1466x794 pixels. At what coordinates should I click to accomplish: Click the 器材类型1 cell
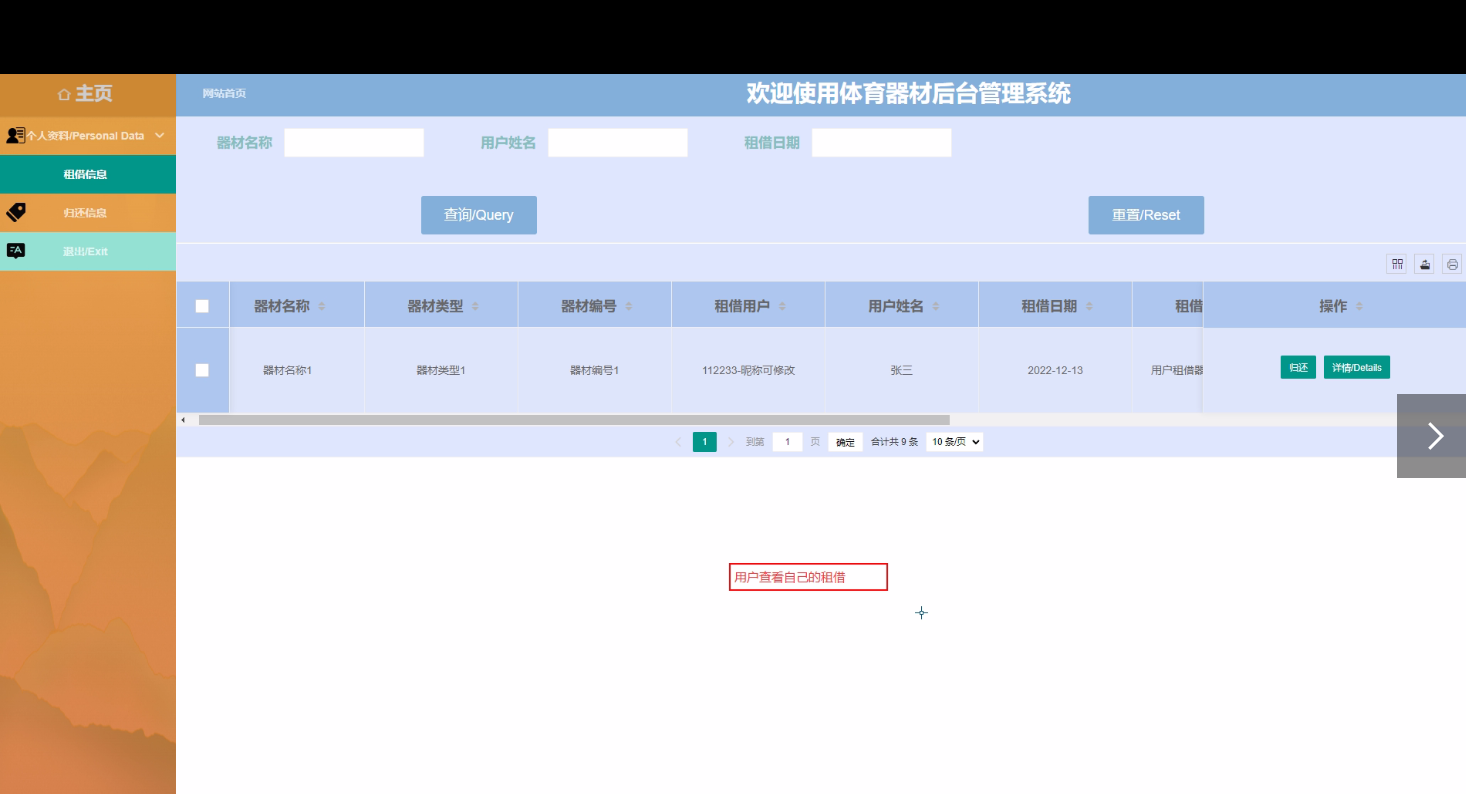(x=441, y=370)
